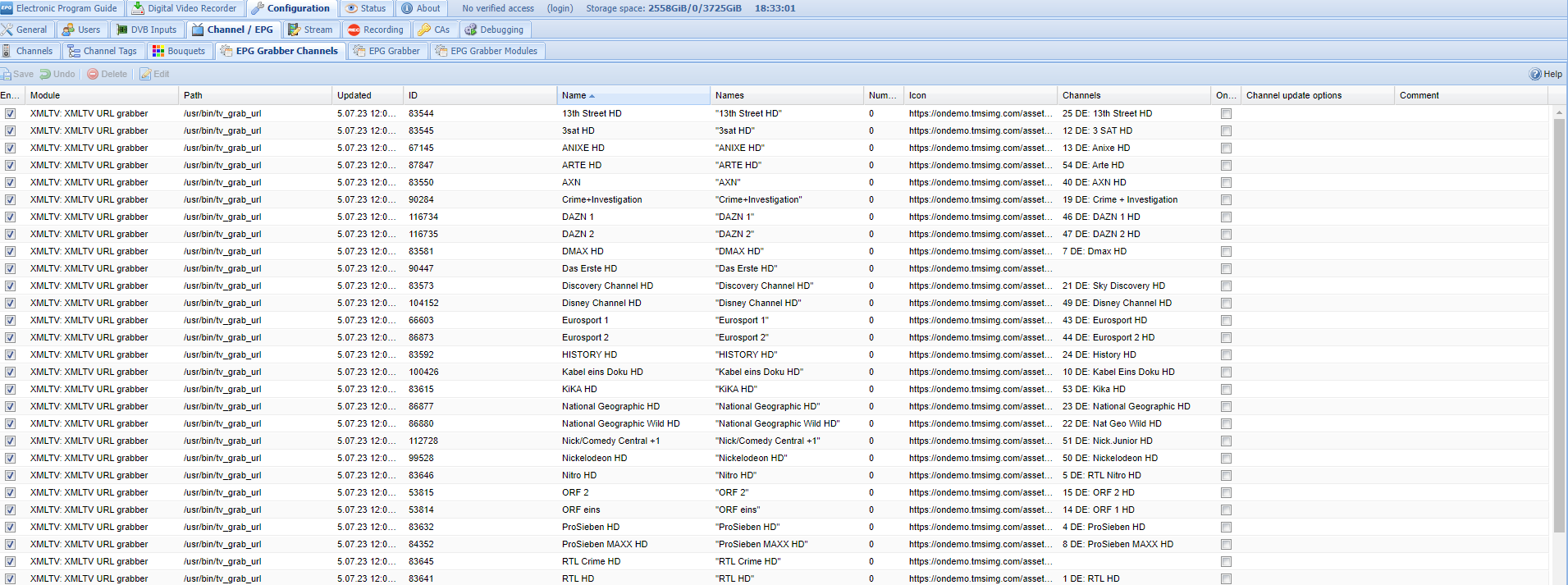1568x585 pixels.
Task: Tick the On... checkbox for DMAX HD
Action: pyautogui.click(x=1226, y=252)
